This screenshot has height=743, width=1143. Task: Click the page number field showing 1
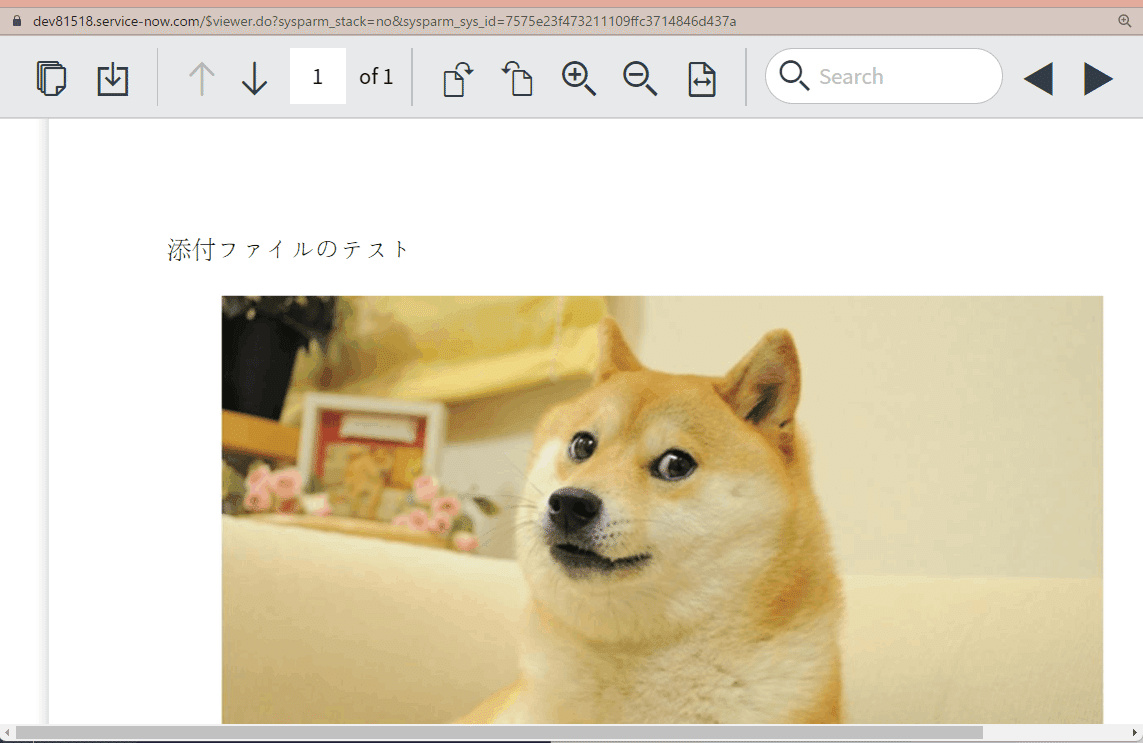pyautogui.click(x=318, y=76)
